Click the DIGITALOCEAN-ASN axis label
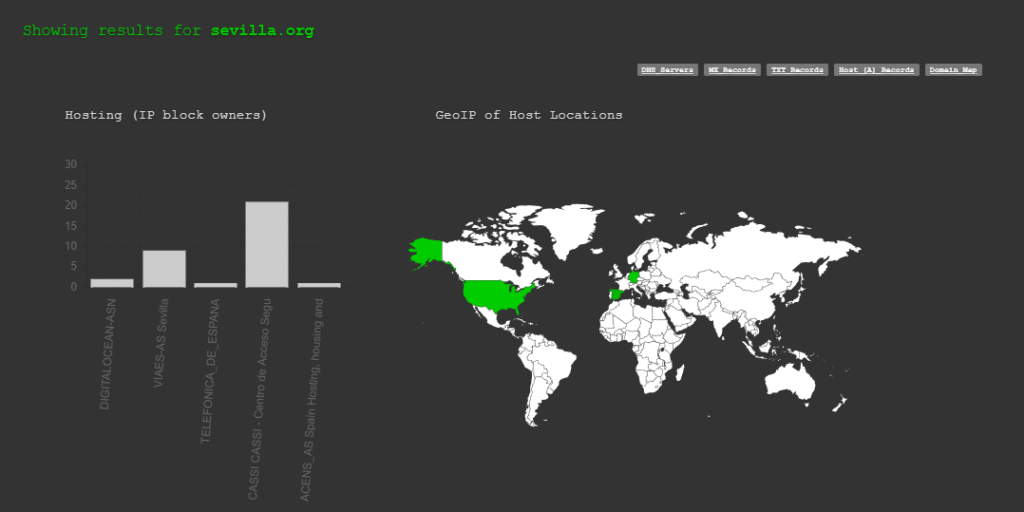 tap(106, 353)
